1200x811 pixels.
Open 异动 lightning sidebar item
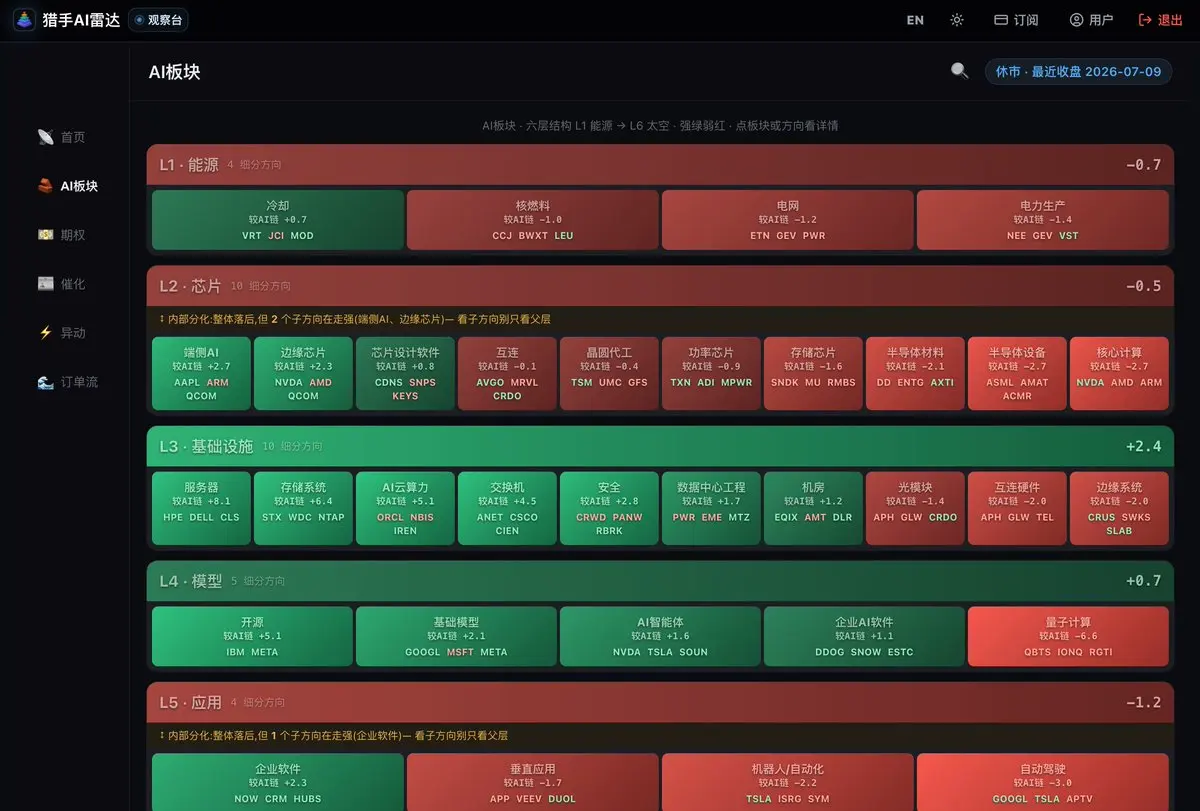64,333
